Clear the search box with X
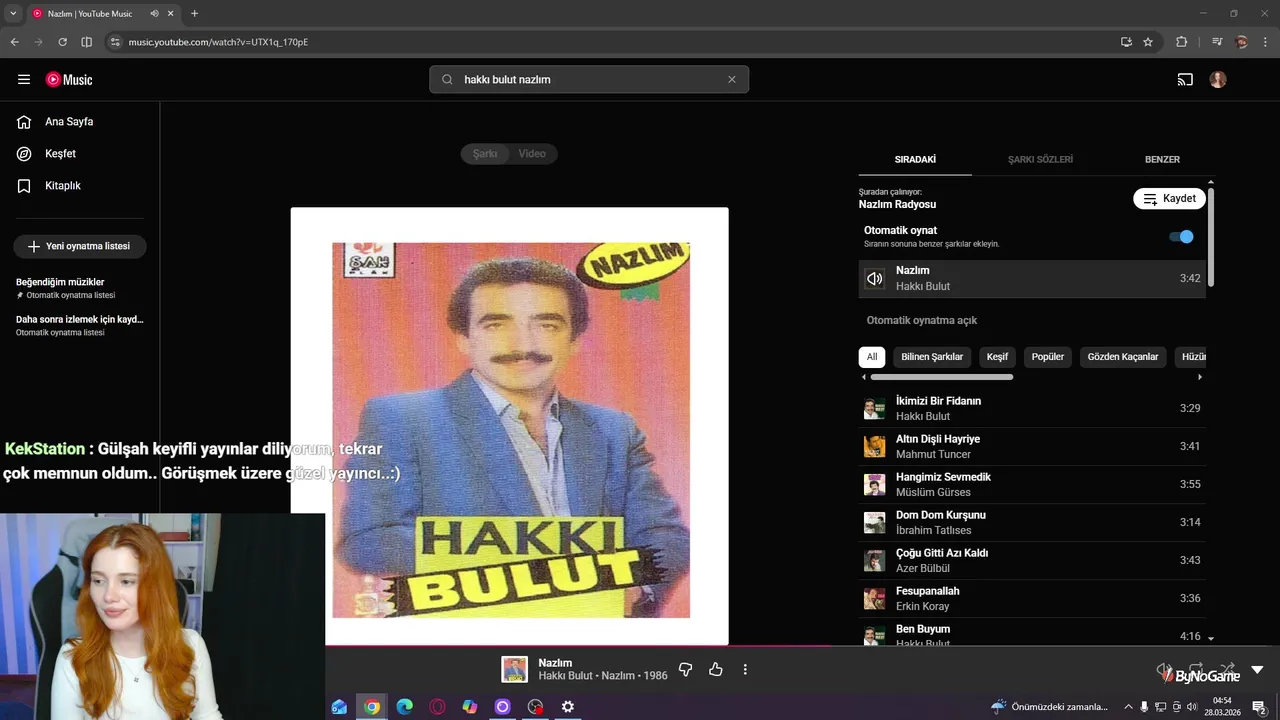The image size is (1280, 720). tap(731, 80)
